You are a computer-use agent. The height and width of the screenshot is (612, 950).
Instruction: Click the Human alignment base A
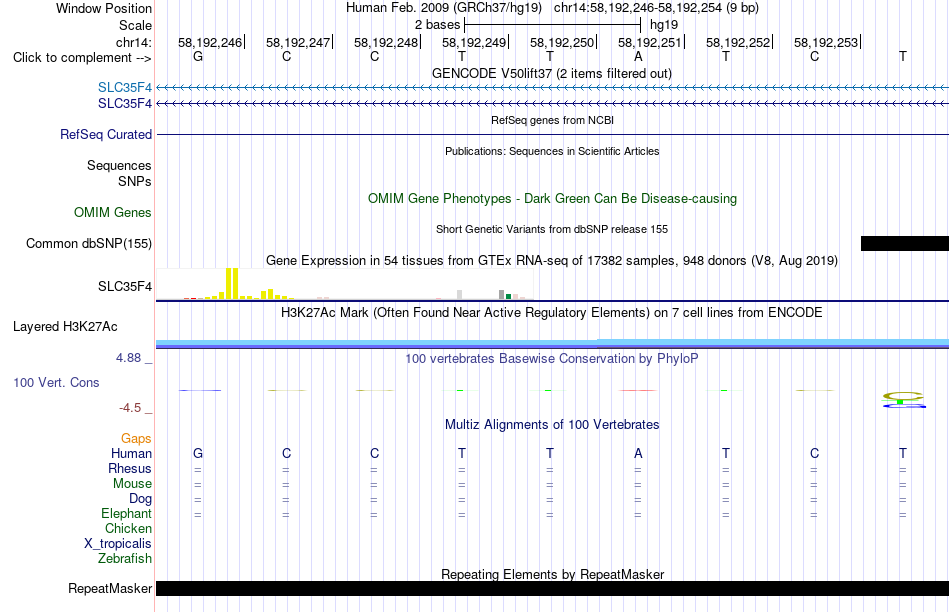(638, 453)
